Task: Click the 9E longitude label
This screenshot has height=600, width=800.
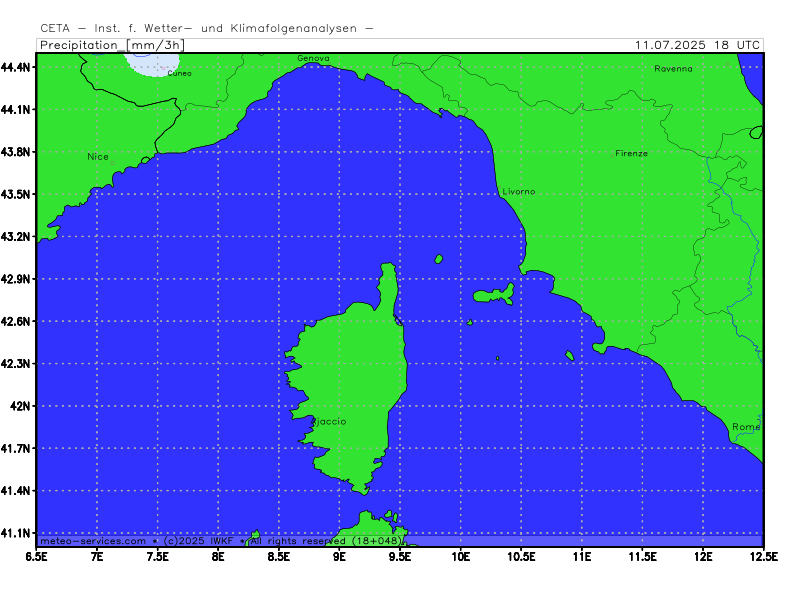Action: pos(339,557)
